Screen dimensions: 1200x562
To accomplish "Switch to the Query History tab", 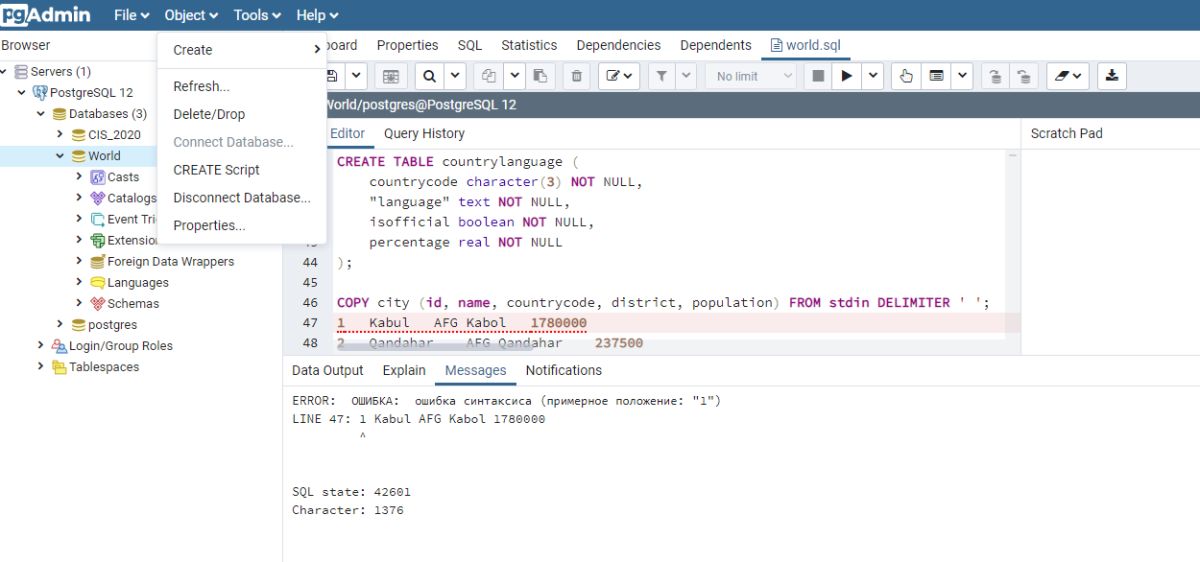I will [424, 133].
